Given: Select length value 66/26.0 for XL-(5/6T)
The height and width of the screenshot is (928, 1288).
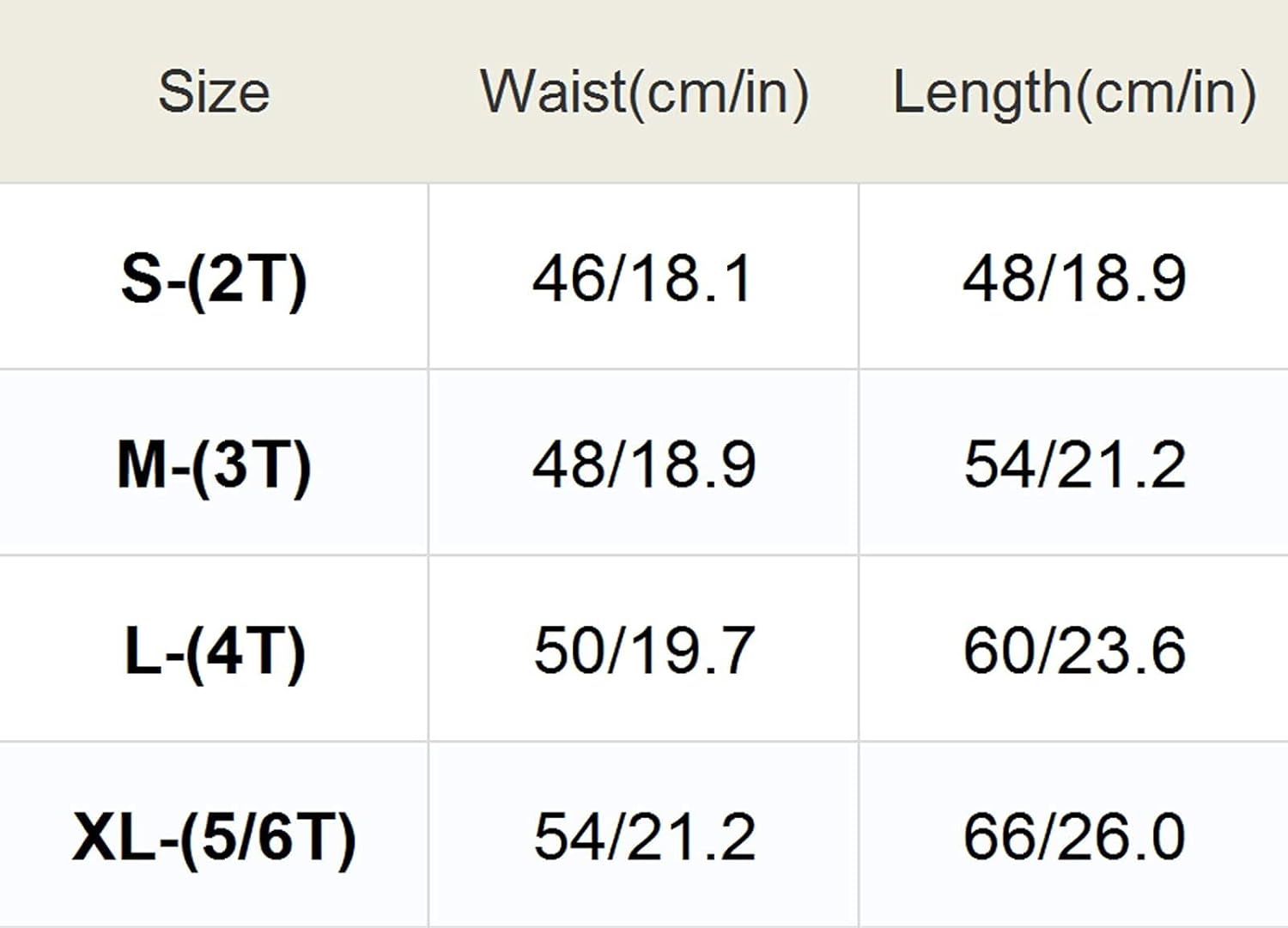Looking at the screenshot, I should [x=1074, y=837].
